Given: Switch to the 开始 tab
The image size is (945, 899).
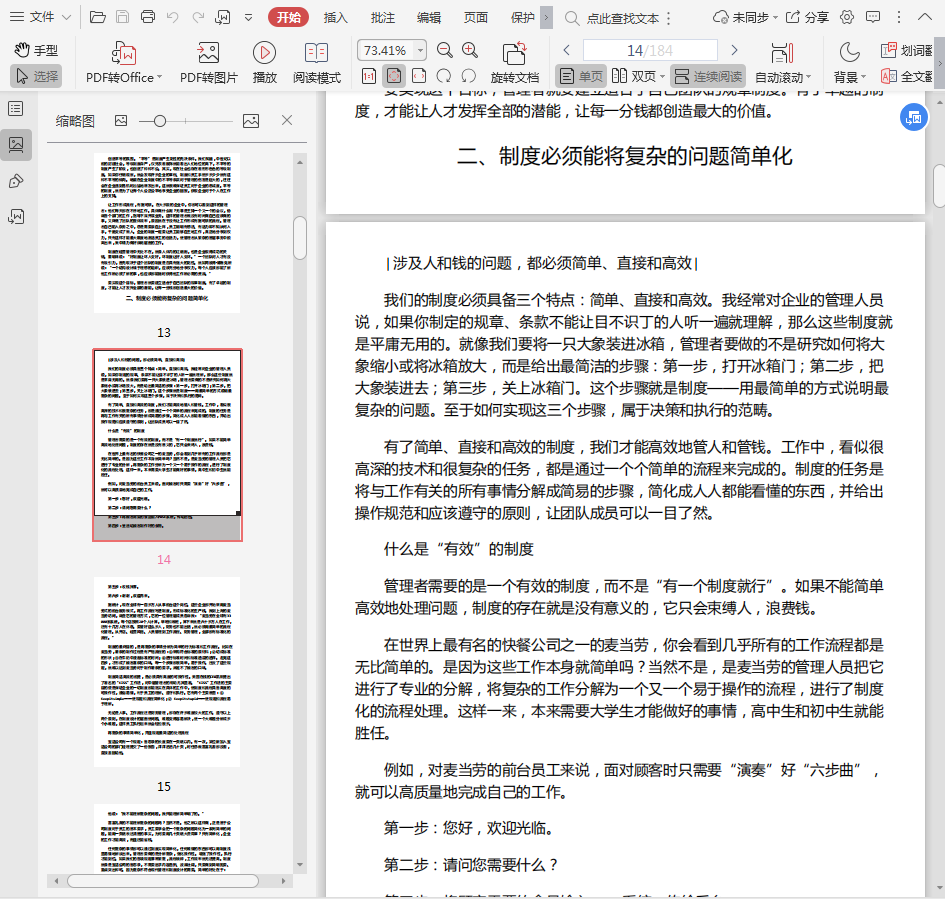Looking at the screenshot, I should coord(288,17).
